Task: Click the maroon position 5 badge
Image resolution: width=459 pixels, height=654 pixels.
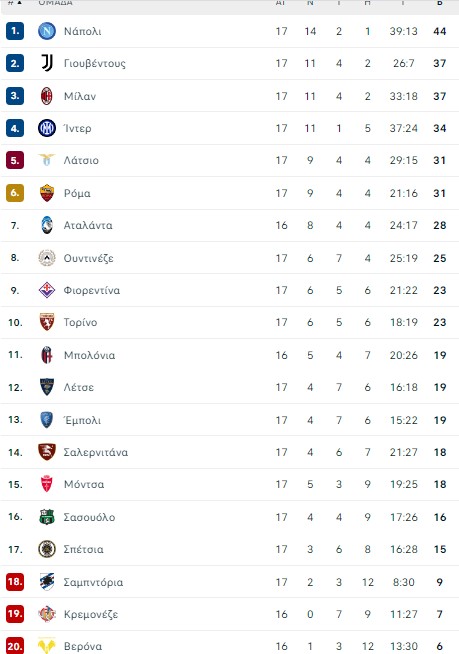Action: pos(15,160)
